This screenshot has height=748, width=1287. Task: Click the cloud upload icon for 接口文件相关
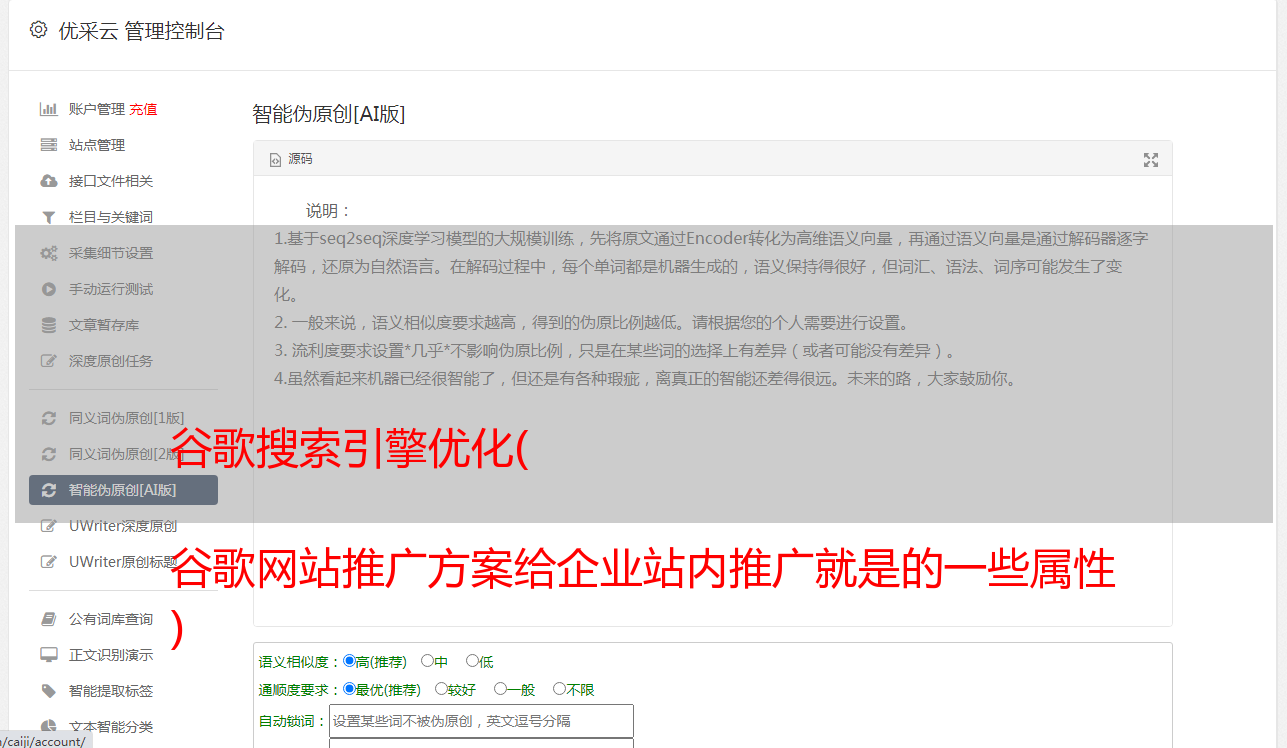[x=48, y=181]
